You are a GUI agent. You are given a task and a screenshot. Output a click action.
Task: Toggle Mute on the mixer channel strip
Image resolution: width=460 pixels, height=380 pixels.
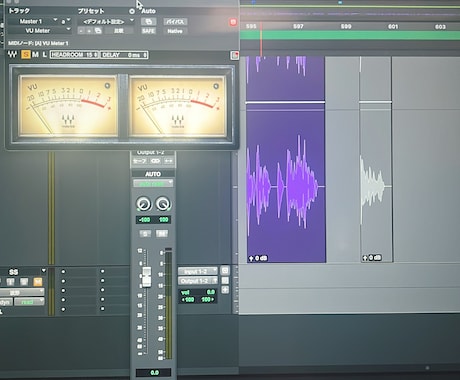(x=162, y=234)
